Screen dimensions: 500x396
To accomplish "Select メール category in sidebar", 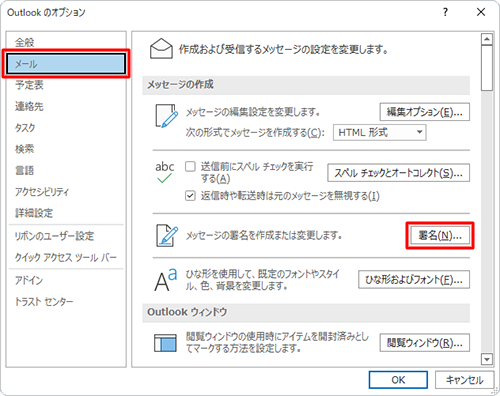I will tap(66, 64).
